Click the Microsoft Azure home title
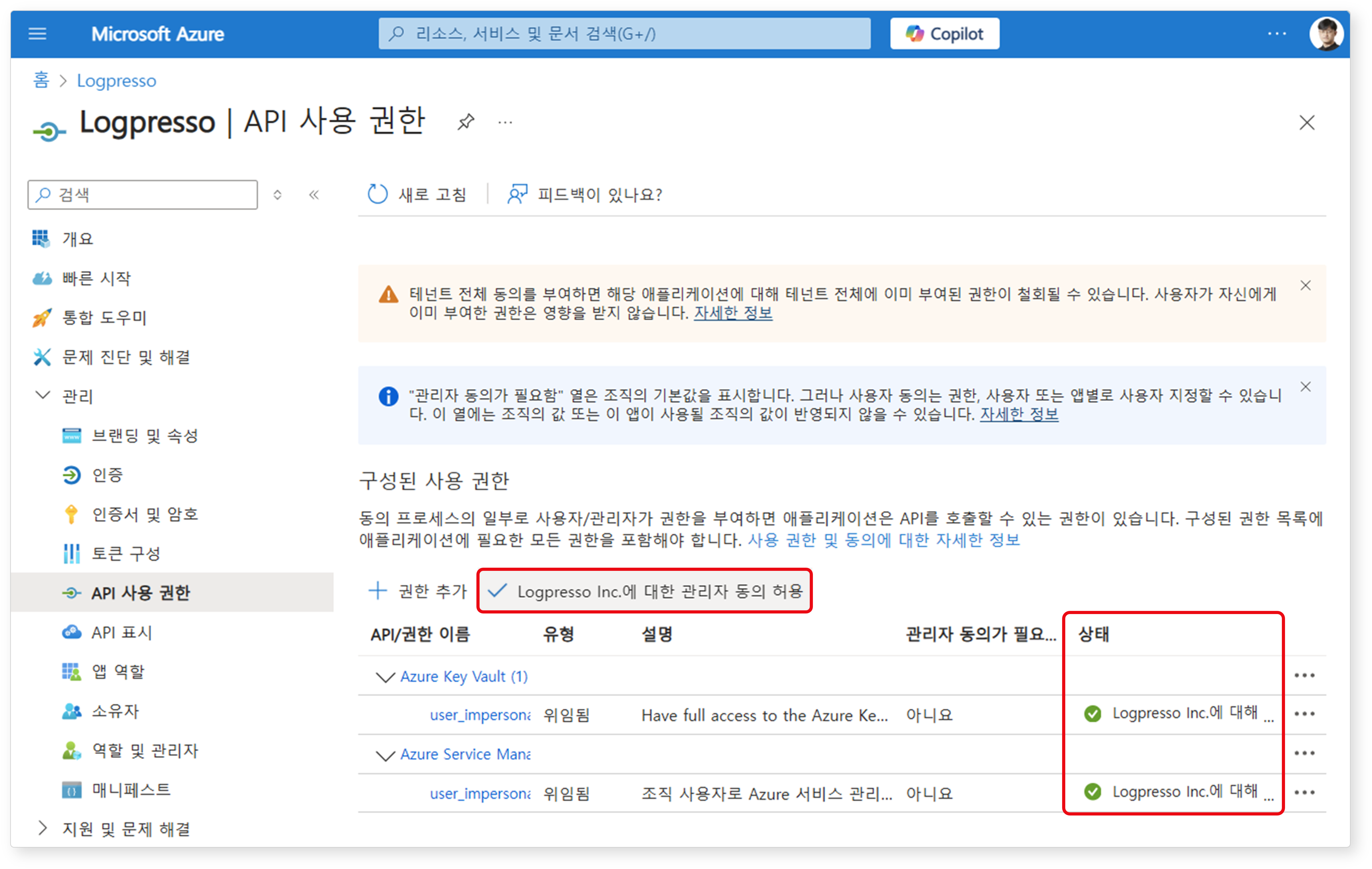 158,34
